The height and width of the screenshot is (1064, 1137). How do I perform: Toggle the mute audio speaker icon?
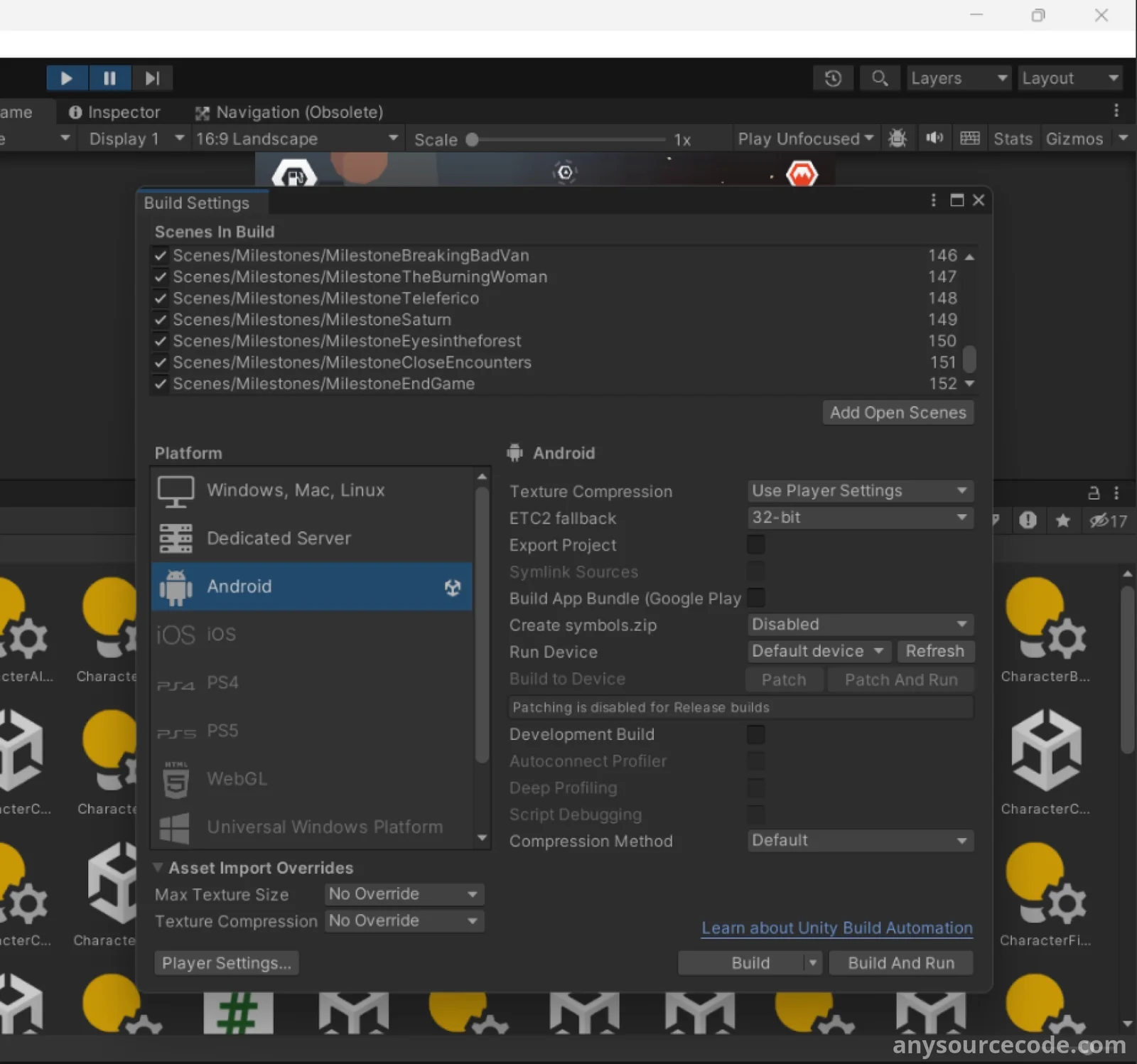click(934, 138)
